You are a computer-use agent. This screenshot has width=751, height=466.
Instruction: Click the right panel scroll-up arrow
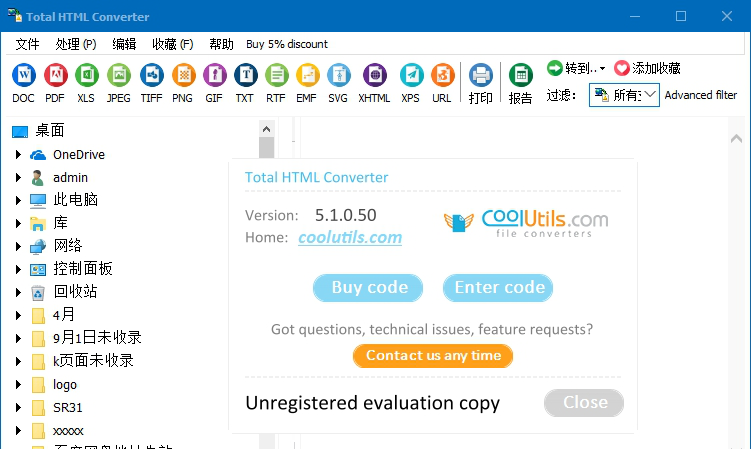point(737,139)
